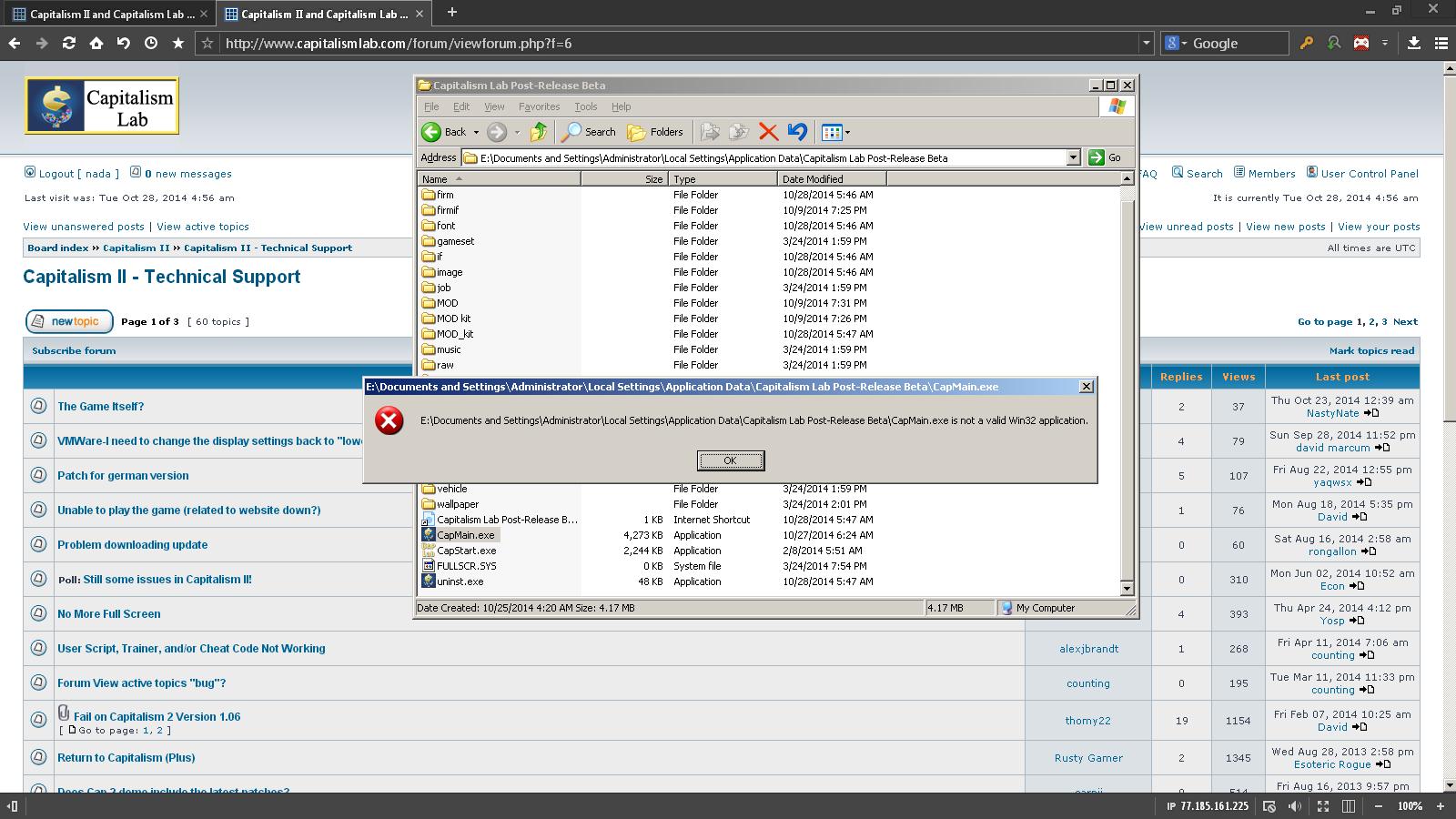Go to the browser home page

(96, 43)
